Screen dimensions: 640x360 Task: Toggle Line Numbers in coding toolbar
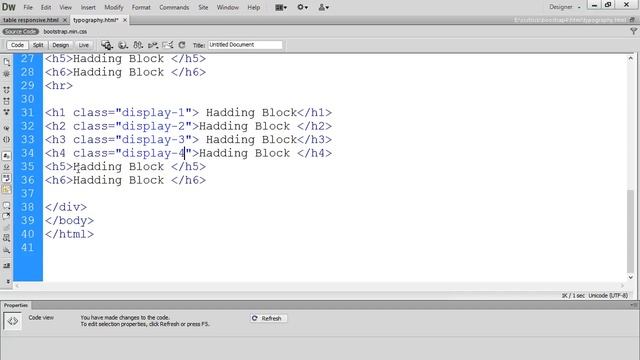tap(7, 156)
